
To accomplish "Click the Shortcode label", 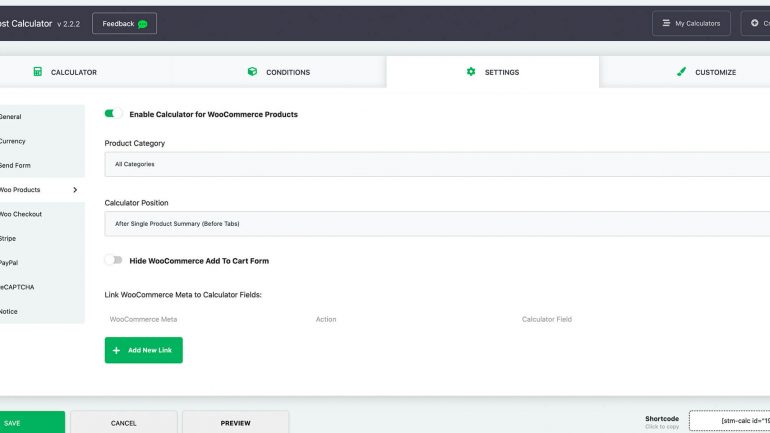I will click(x=662, y=419).
